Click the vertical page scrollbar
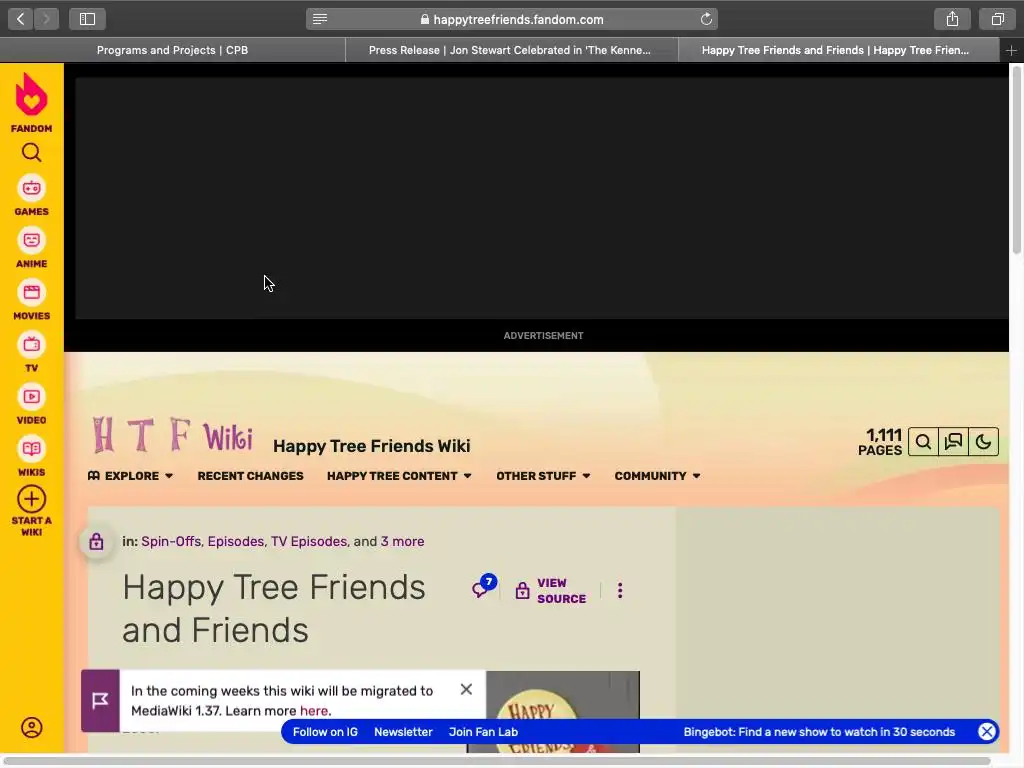This screenshot has height=768, width=1024. [1016, 160]
